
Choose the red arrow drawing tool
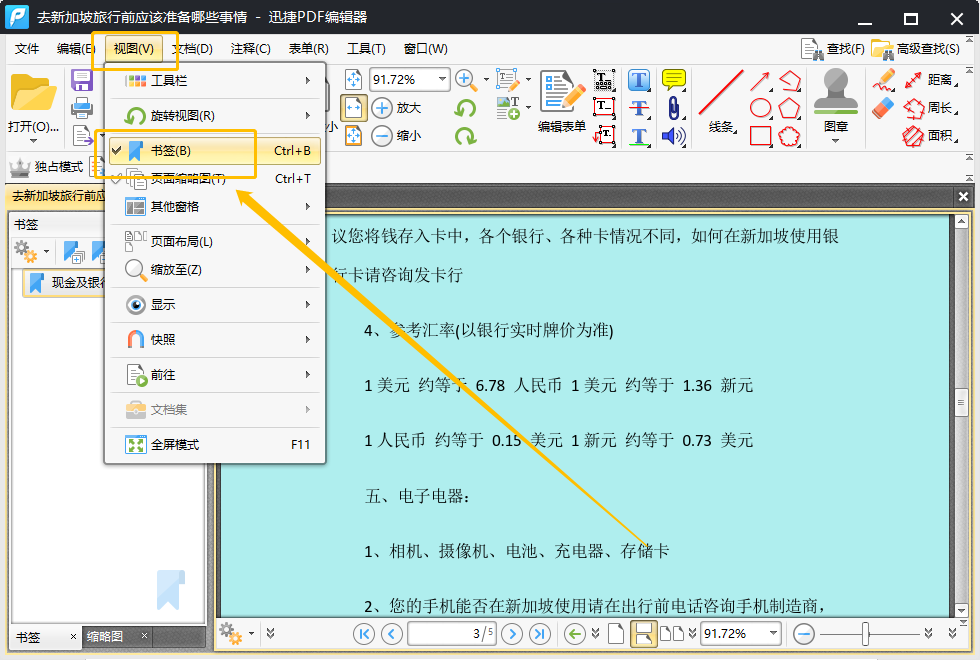click(760, 80)
